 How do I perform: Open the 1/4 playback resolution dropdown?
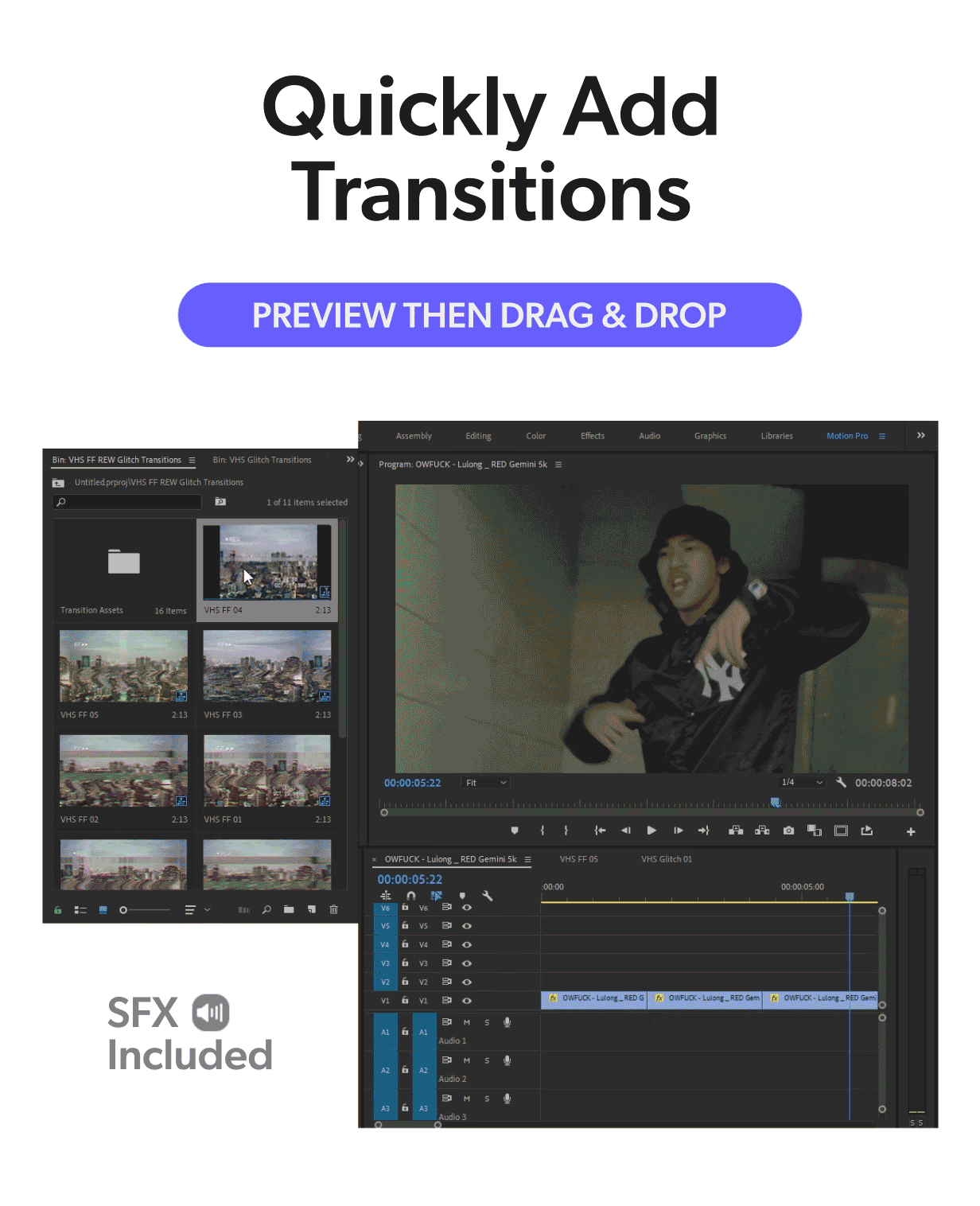click(x=802, y=783)
